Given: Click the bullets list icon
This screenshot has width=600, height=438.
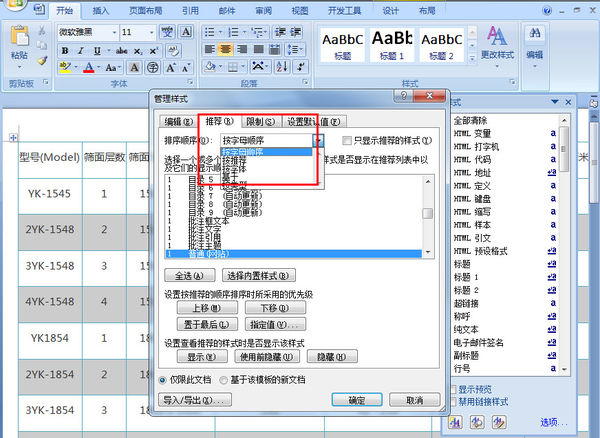Looking at the screenshot, I should [x=210, y=32].
